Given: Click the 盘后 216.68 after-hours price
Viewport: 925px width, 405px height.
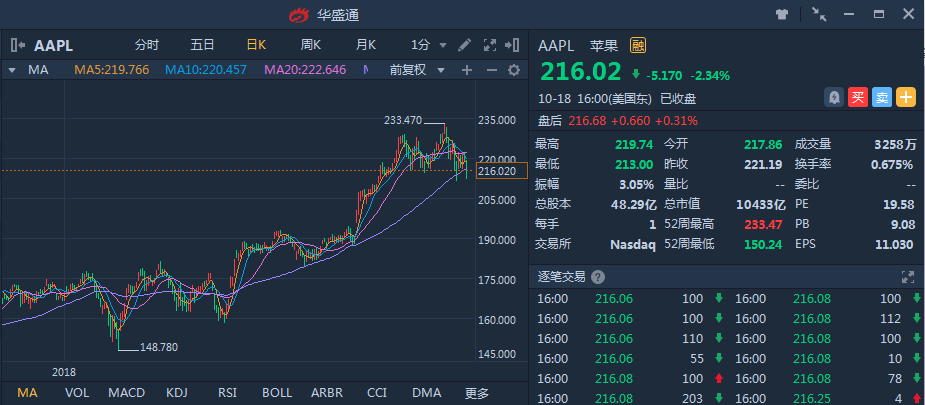Looking at the screenshot, I should 588,121.
